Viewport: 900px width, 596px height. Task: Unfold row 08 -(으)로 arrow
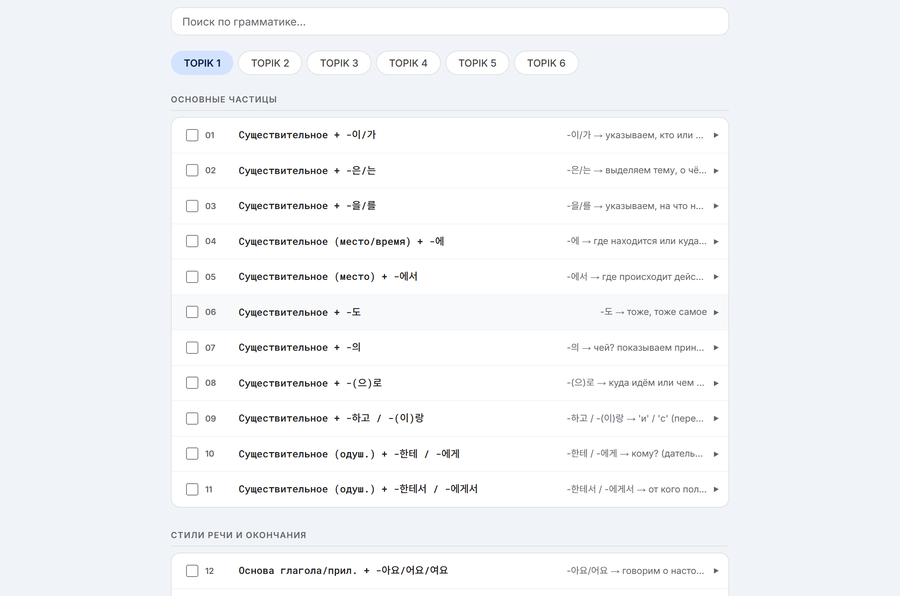716,383
